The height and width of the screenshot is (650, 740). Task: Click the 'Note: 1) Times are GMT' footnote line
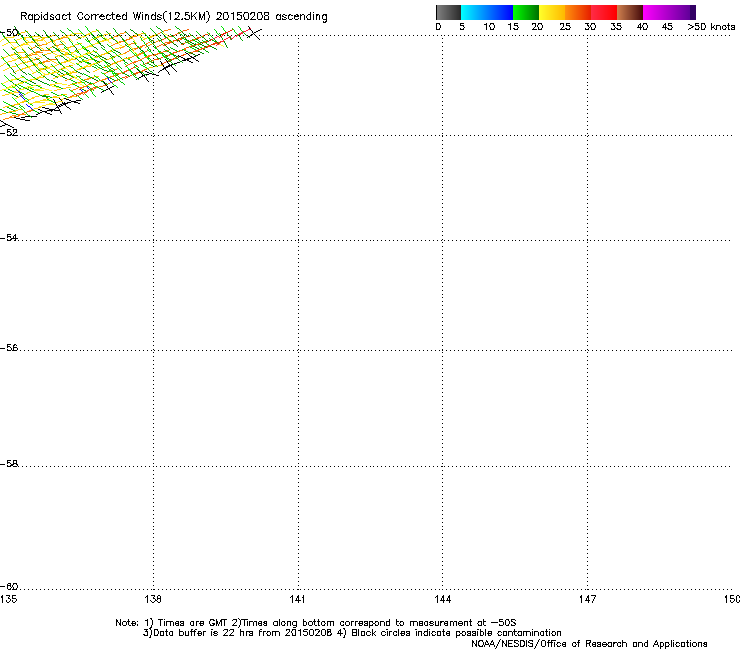316,623
